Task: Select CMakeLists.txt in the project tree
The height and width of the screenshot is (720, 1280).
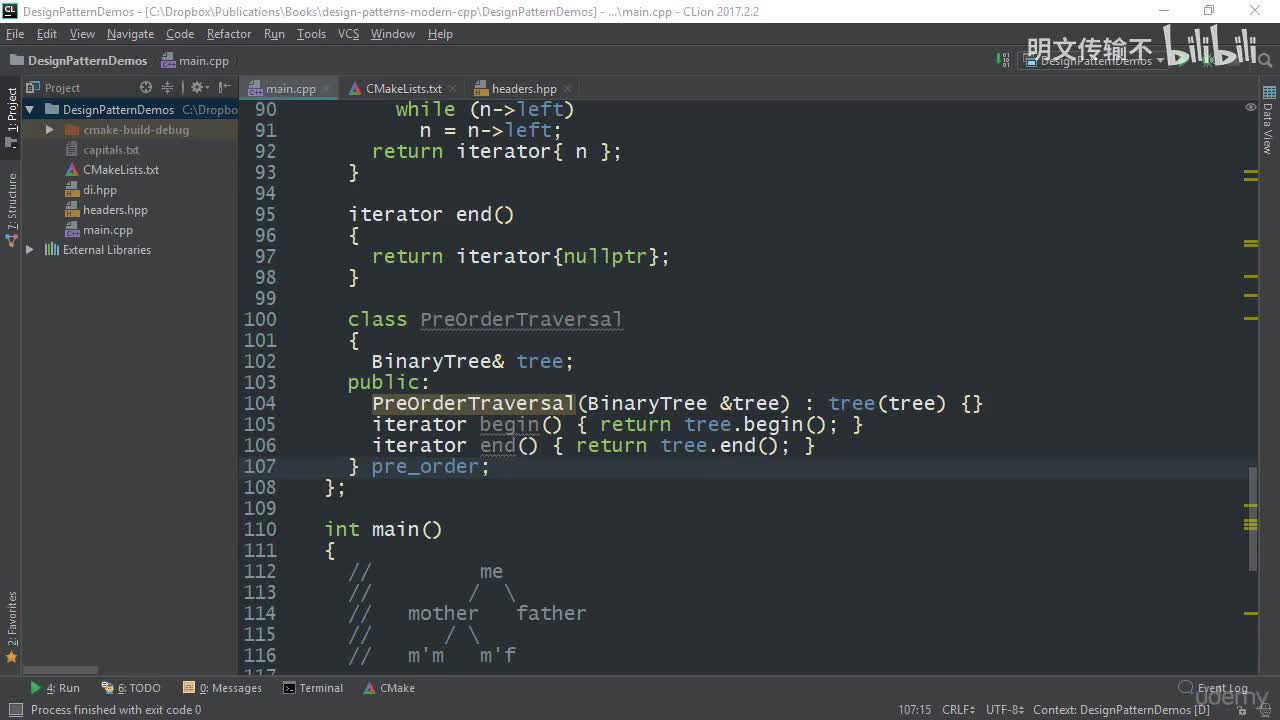Action: pyautogui.click(x=121, y=170)
